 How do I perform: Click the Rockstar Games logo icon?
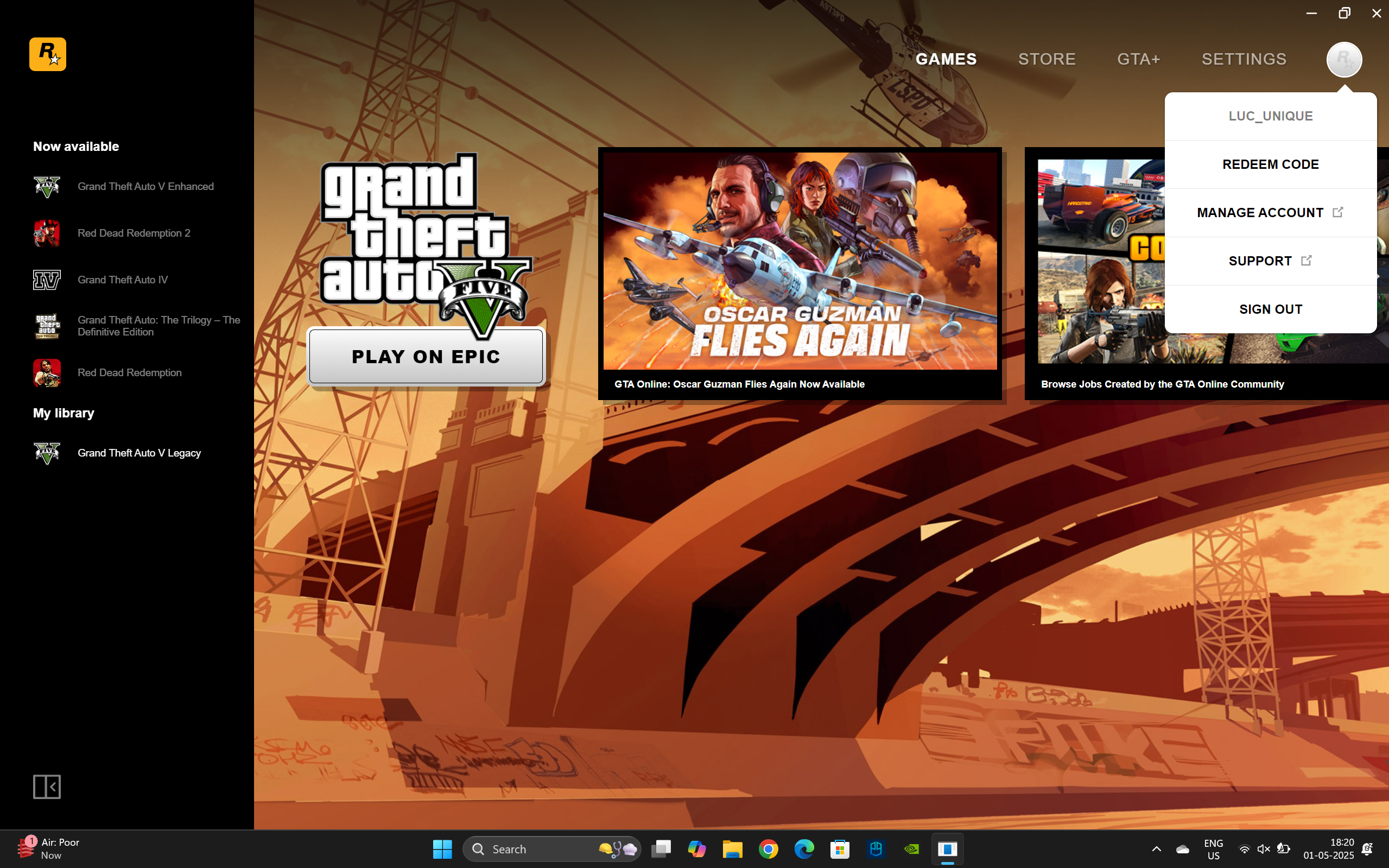coord(48,54)
